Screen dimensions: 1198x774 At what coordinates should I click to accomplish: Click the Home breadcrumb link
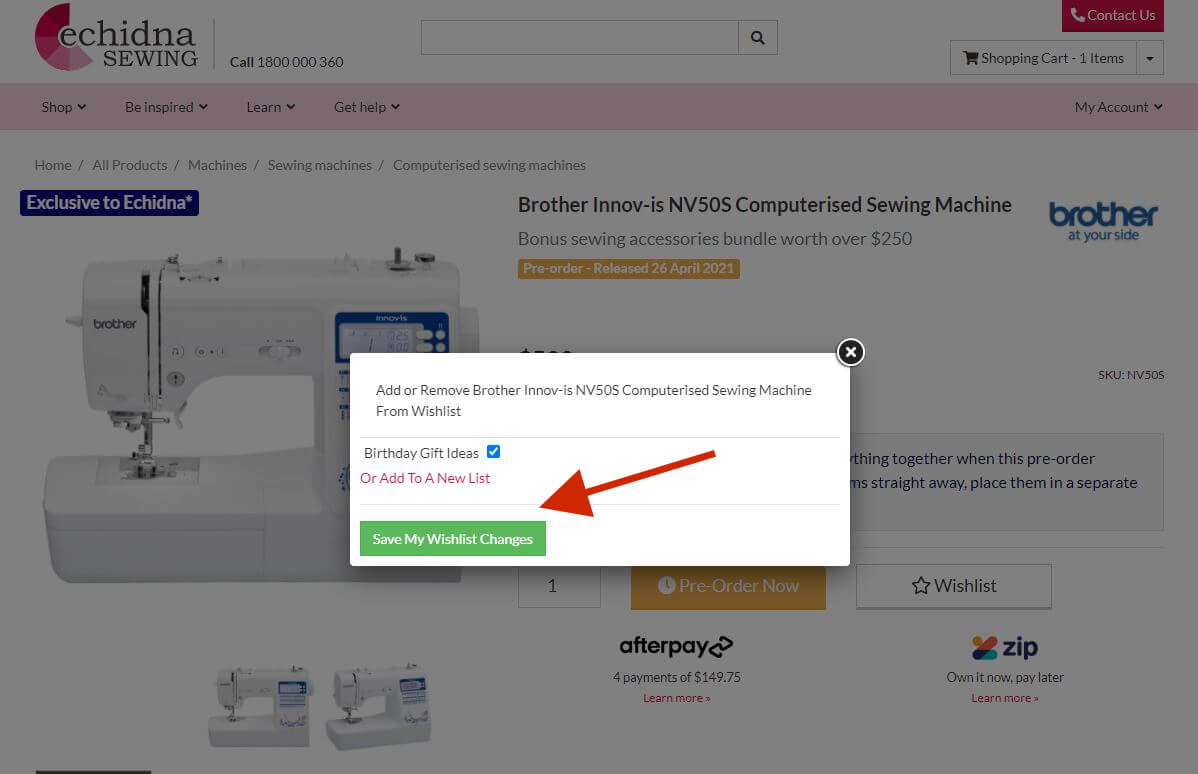53,165
